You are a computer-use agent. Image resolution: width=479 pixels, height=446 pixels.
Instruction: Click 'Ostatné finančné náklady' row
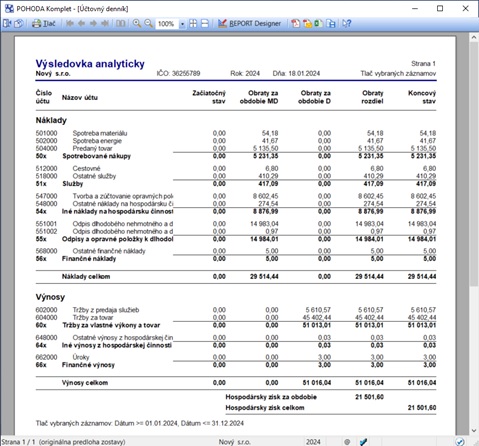[236, 251]
